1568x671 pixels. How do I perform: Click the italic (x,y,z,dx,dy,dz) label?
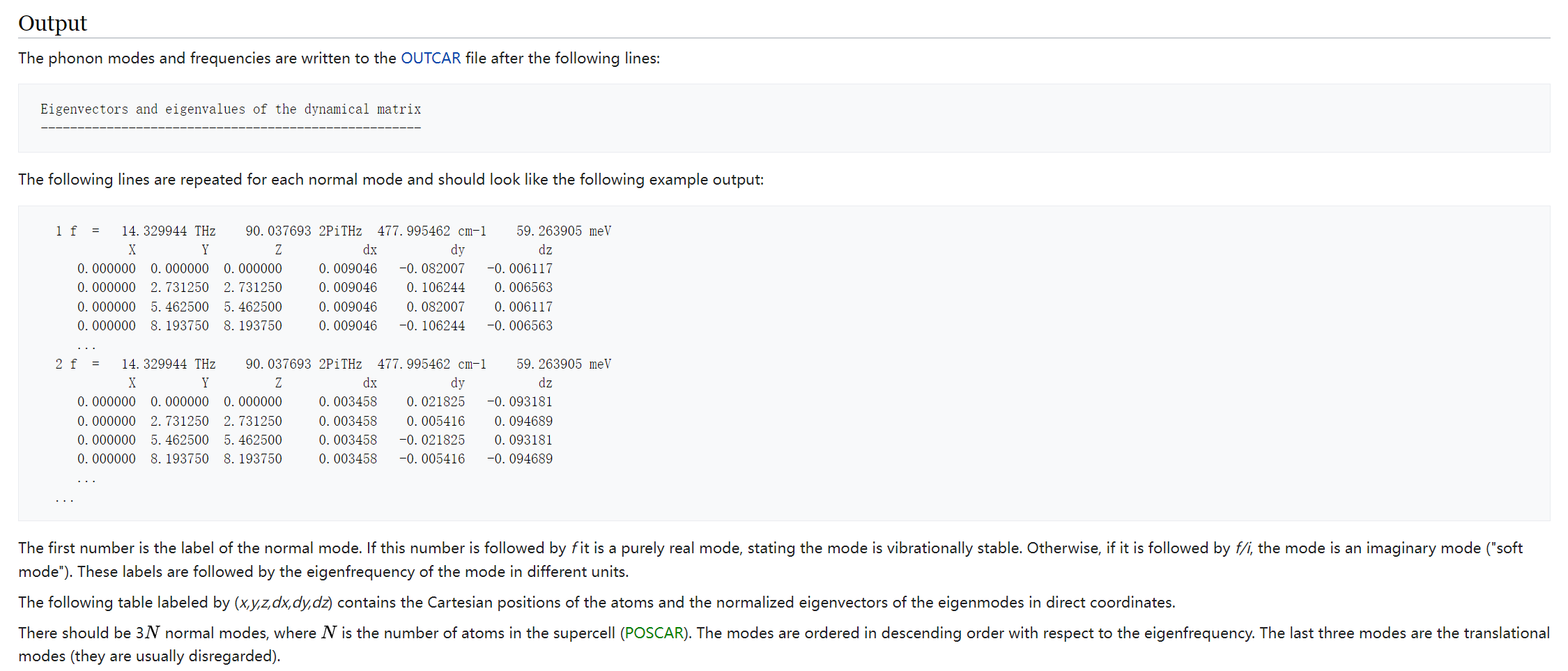(x=283, y=602)
